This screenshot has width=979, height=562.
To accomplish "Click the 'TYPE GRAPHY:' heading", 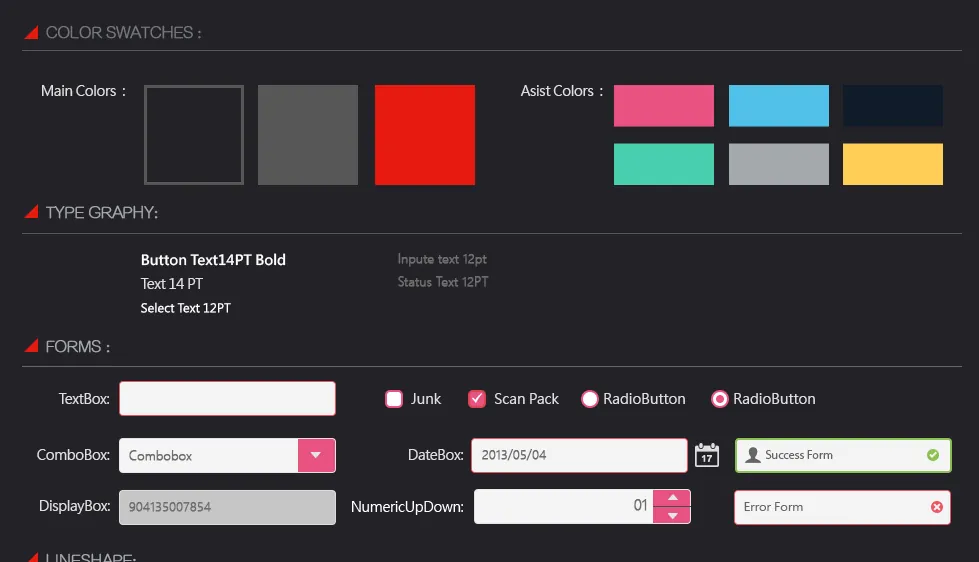I will pyautogui.click(x=102, y=212).
